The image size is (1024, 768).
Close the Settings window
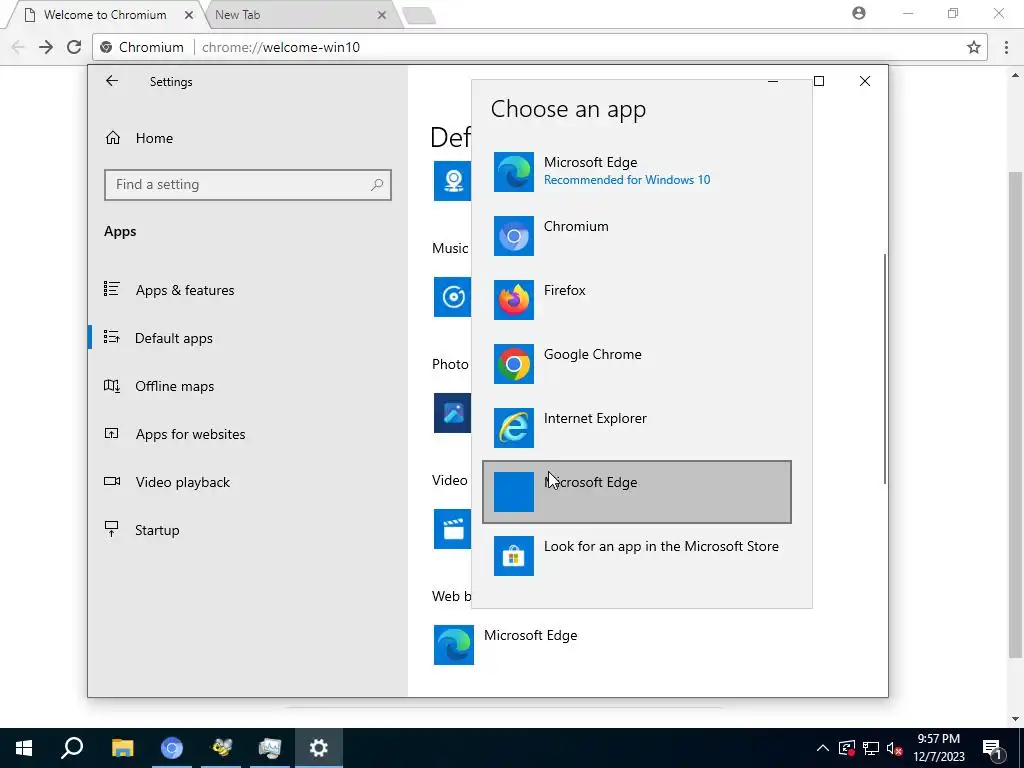[865, 81]
